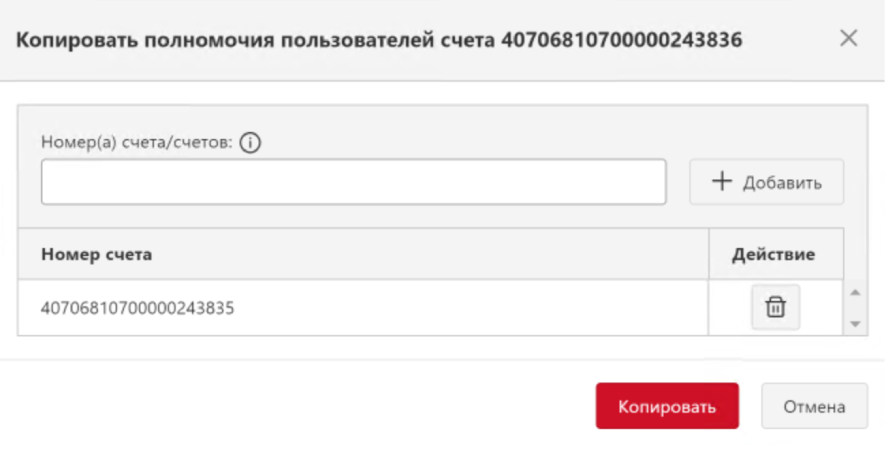
Task: Click empty footer area left of Копировать
Action: coord(300,407)
